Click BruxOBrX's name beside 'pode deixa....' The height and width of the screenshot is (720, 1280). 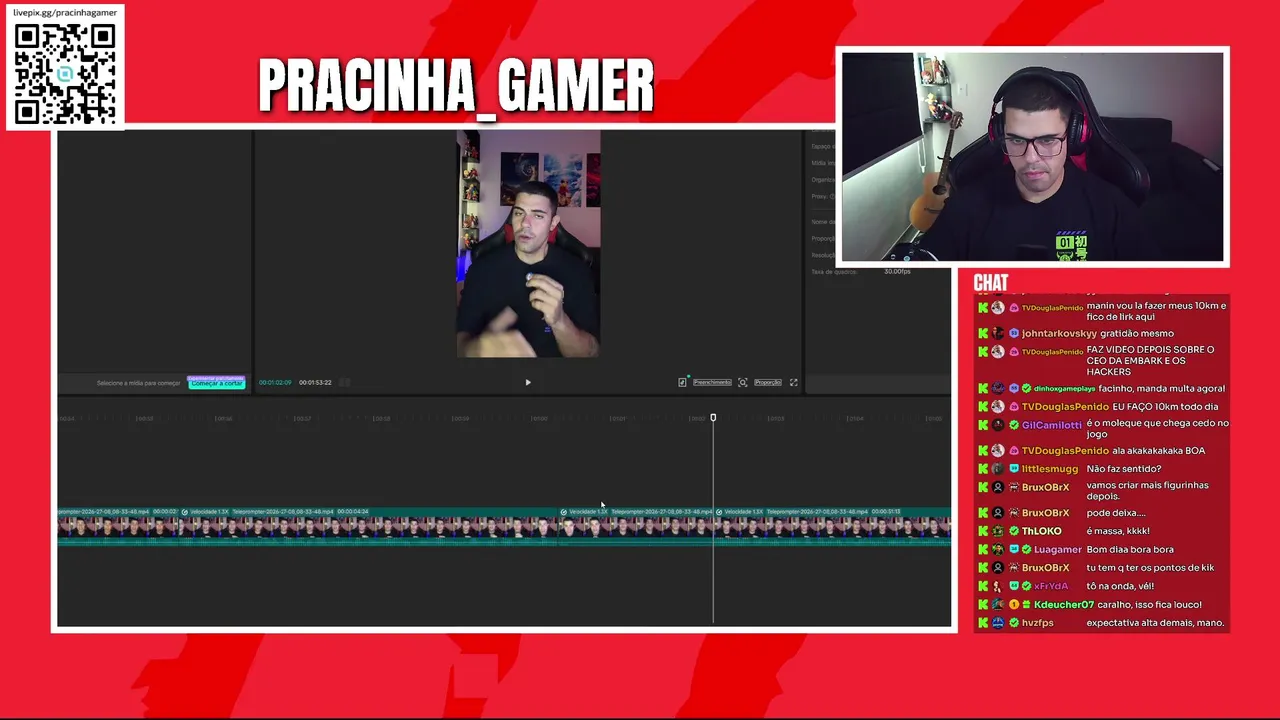pyautogui.click(x=1045, y=513)
